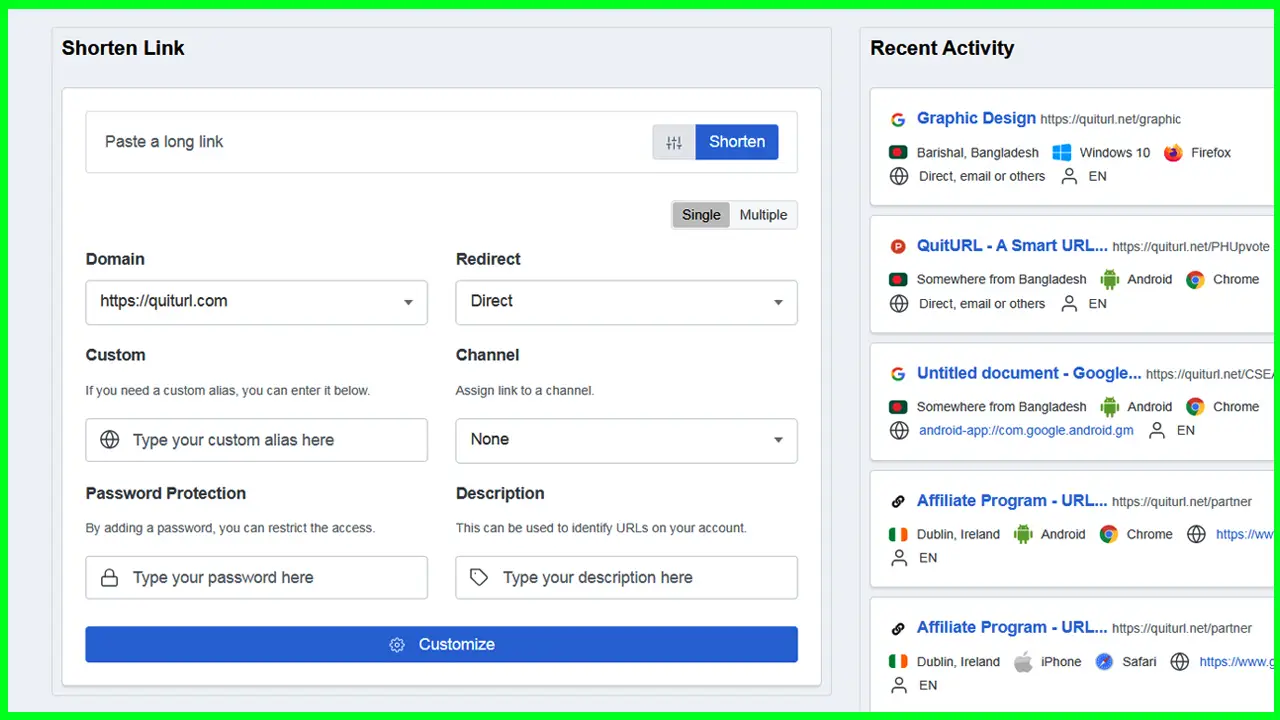Focus the custom alias input field
1280x720 pixels.
(x=270, y=440)
